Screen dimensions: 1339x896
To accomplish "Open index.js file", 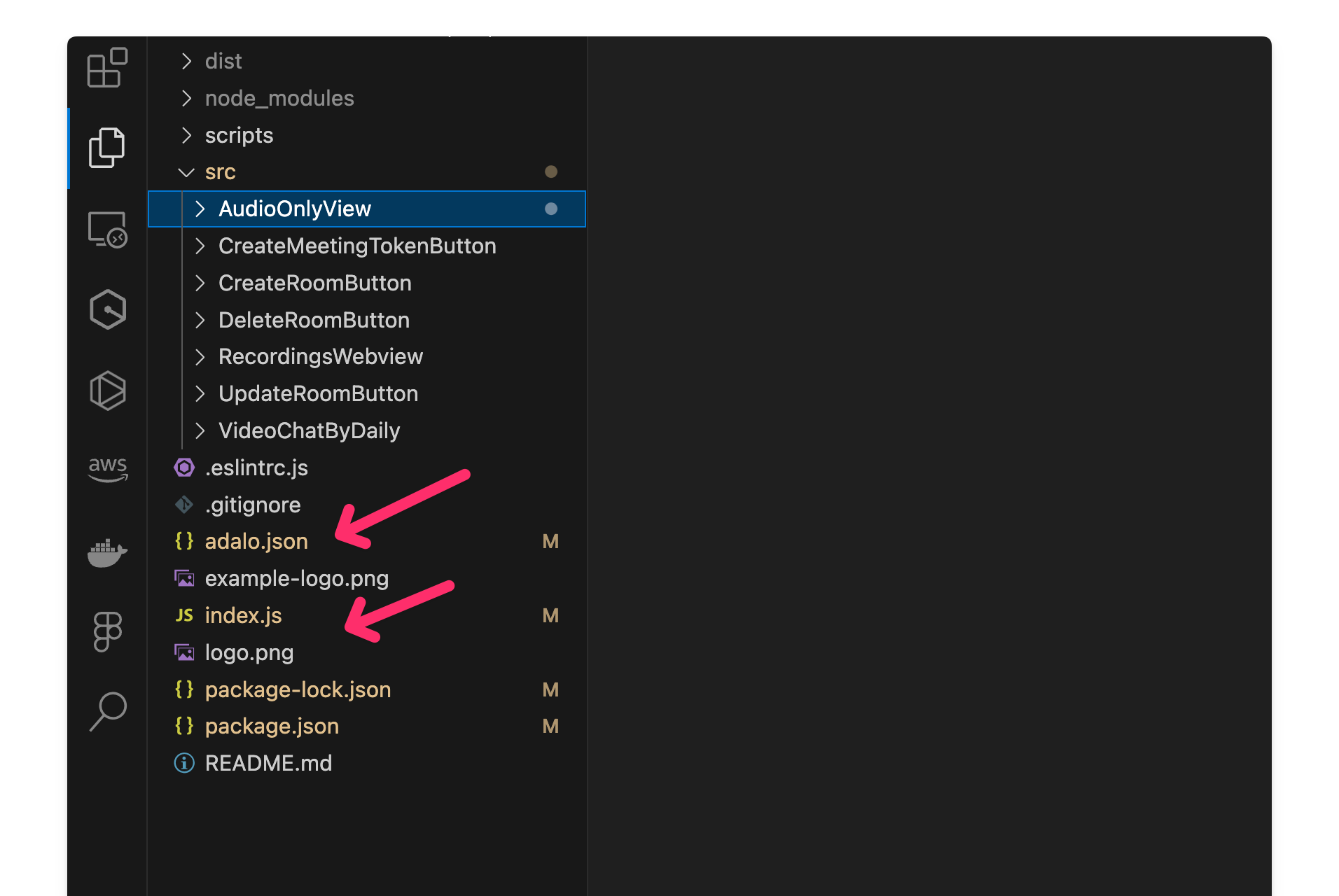I will click(243, 616).
